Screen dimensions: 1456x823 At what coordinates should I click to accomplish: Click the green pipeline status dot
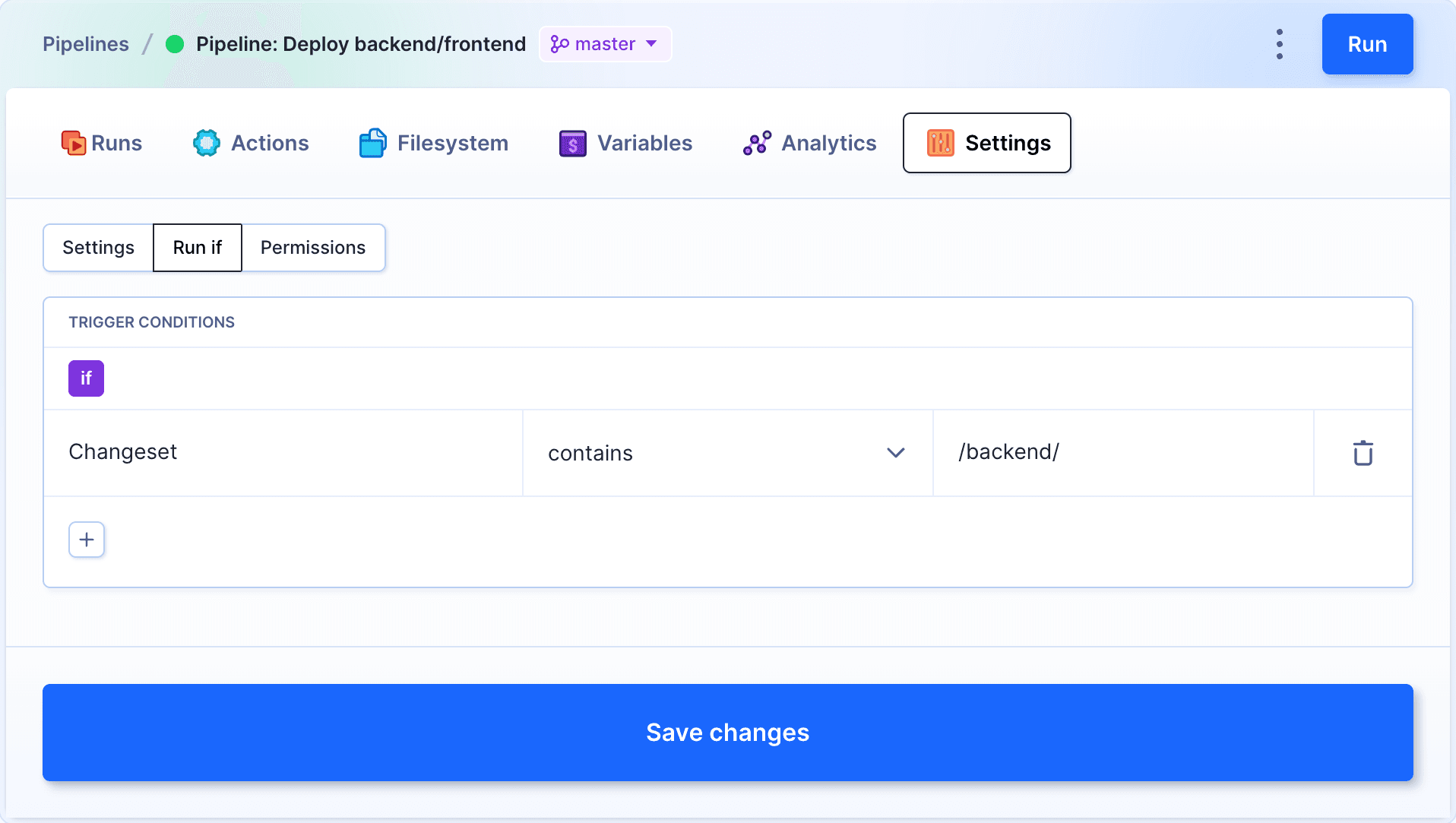[175, 44]
